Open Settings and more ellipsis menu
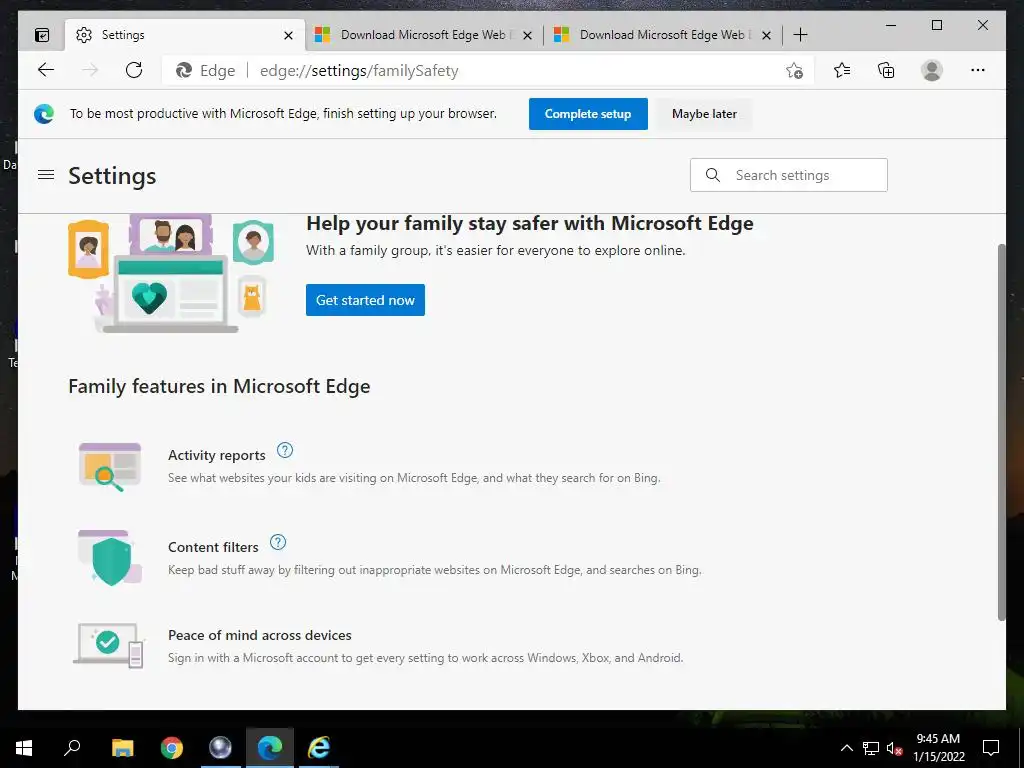The image size is (1024, 768). point(978,70)
